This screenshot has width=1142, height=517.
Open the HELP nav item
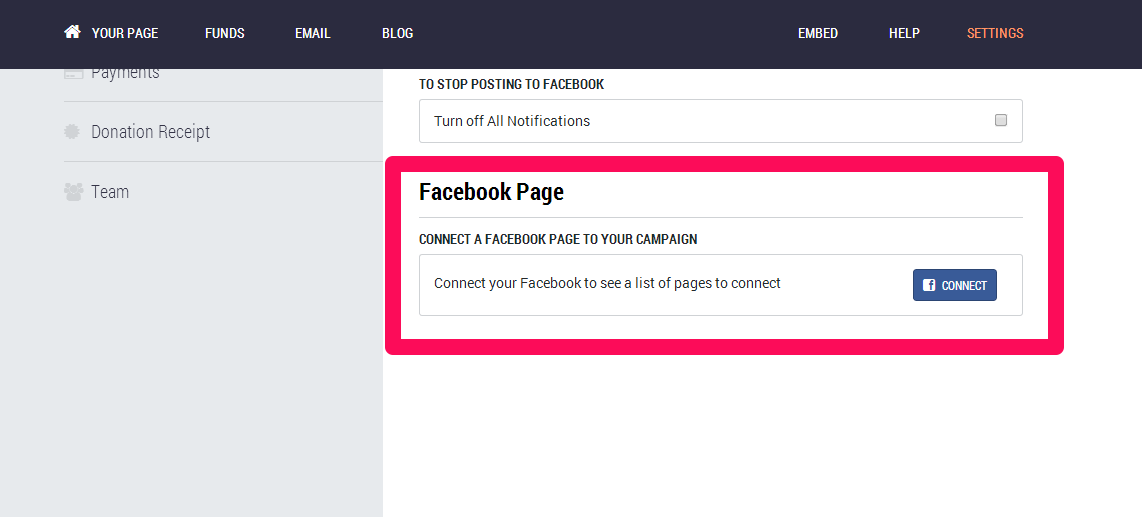(x=904, y=33)
